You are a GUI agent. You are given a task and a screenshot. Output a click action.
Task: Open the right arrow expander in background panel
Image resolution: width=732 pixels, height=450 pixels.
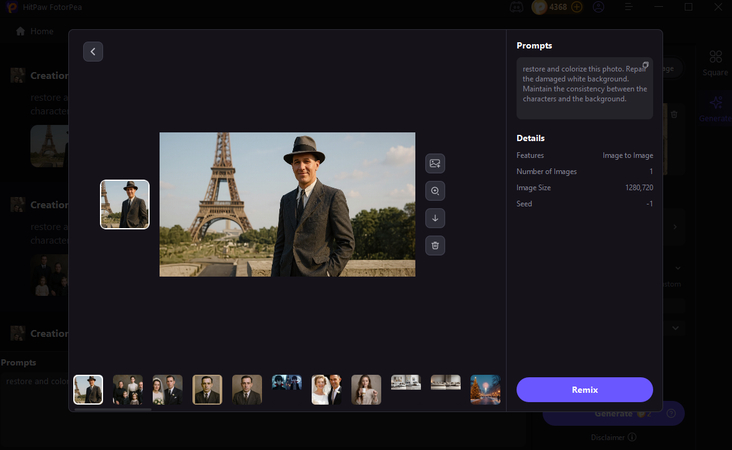point(675,227)
